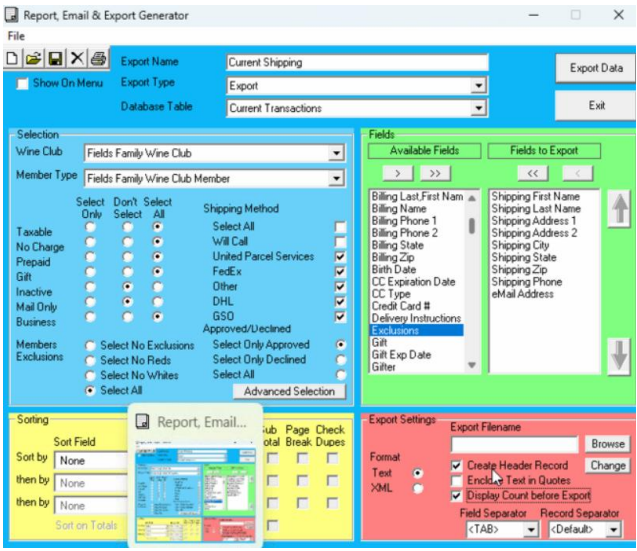637x551 pixels.
Task: Expand the Wine Club dropdown
Action: (x=336, y=153)
